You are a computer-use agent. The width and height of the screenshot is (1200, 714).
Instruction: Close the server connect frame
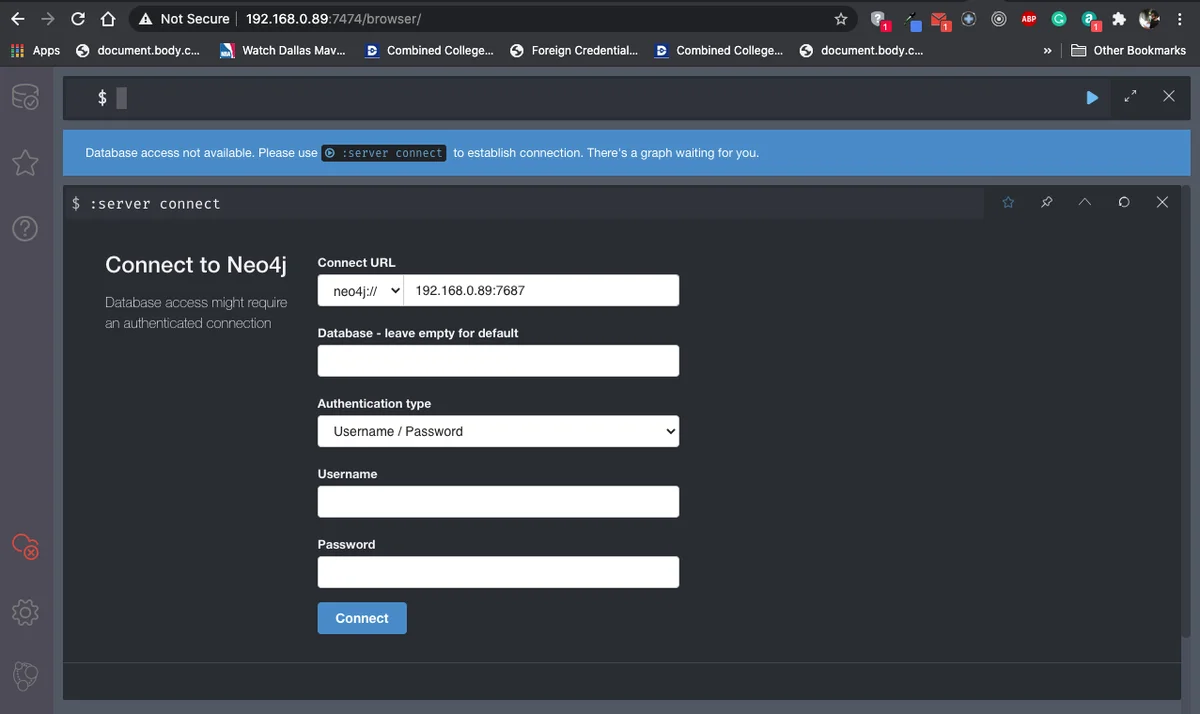tap(1162, 202)
